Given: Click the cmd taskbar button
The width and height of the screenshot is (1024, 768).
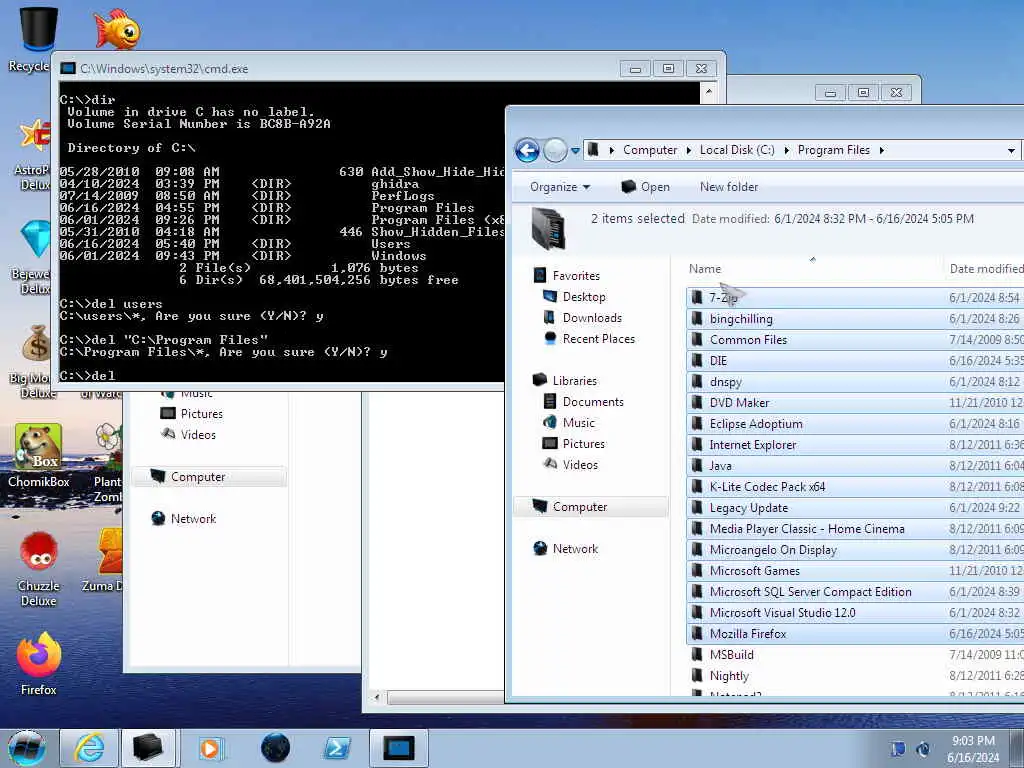Looking at the screenshot, I should (398, 748).
